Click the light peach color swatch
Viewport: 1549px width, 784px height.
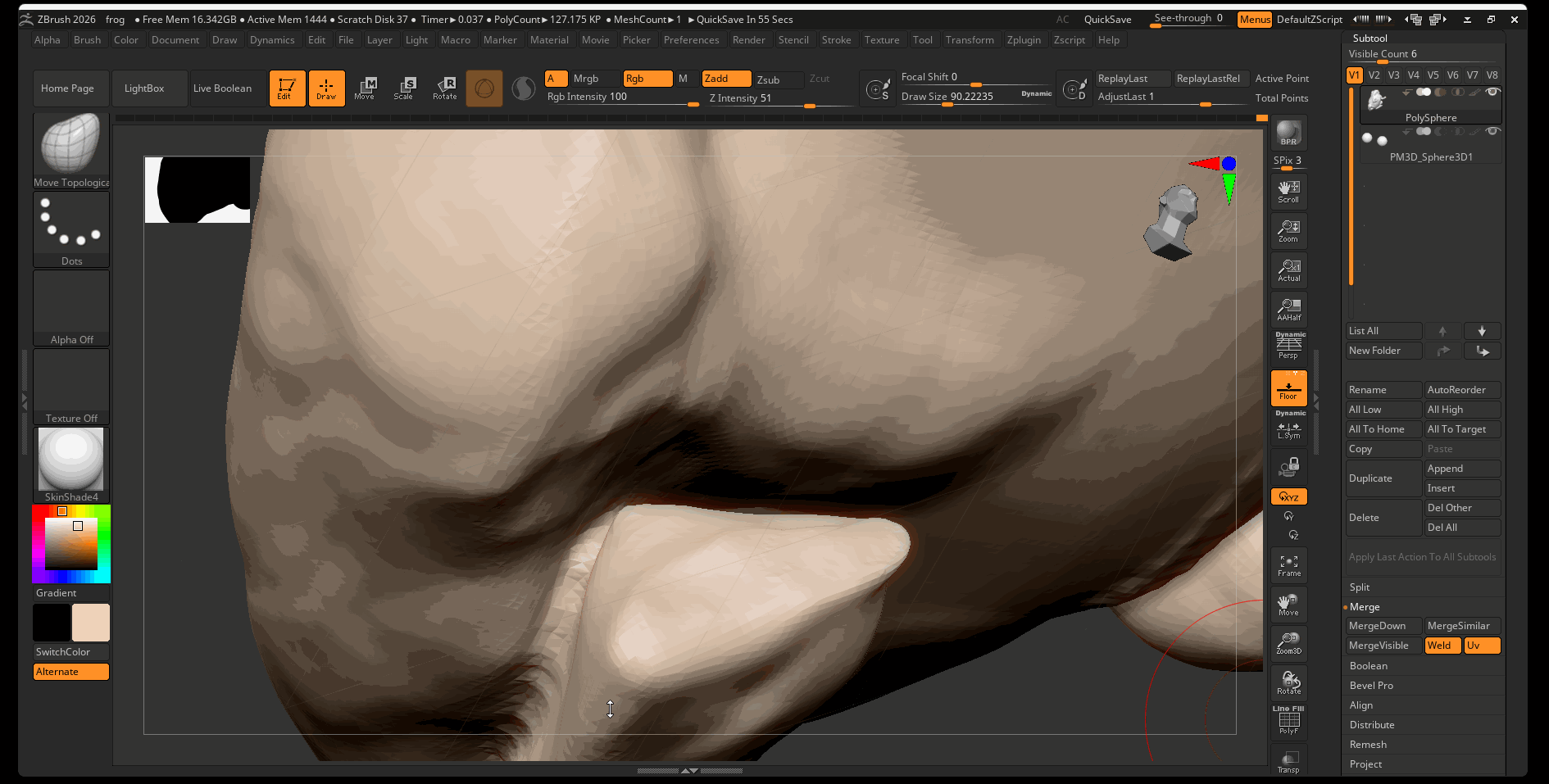coord(91,623)
